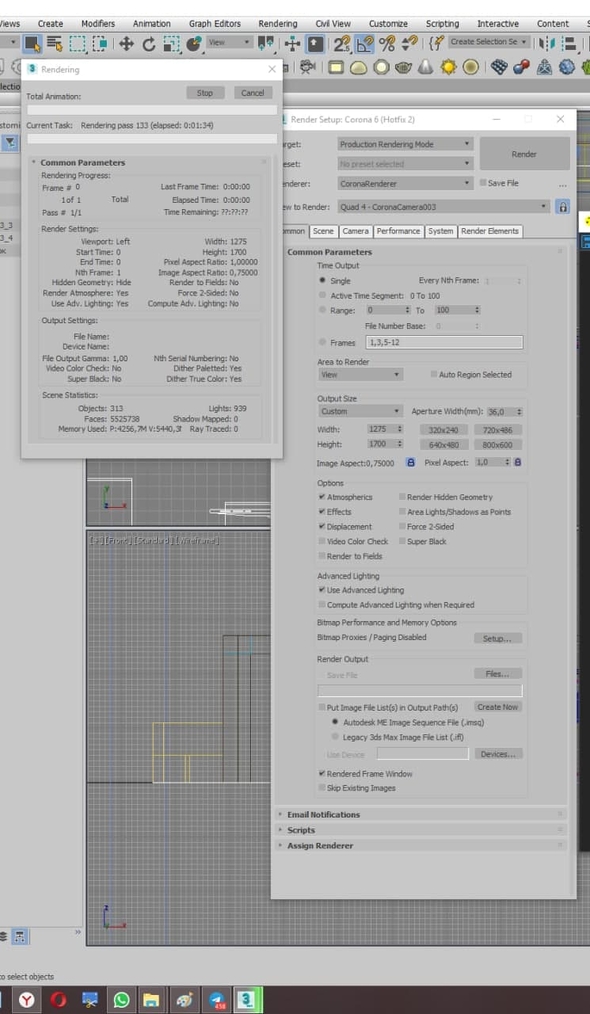Open the Output Size Custom dropdown
Screen dimensions: 590x1014
[360, 411]
